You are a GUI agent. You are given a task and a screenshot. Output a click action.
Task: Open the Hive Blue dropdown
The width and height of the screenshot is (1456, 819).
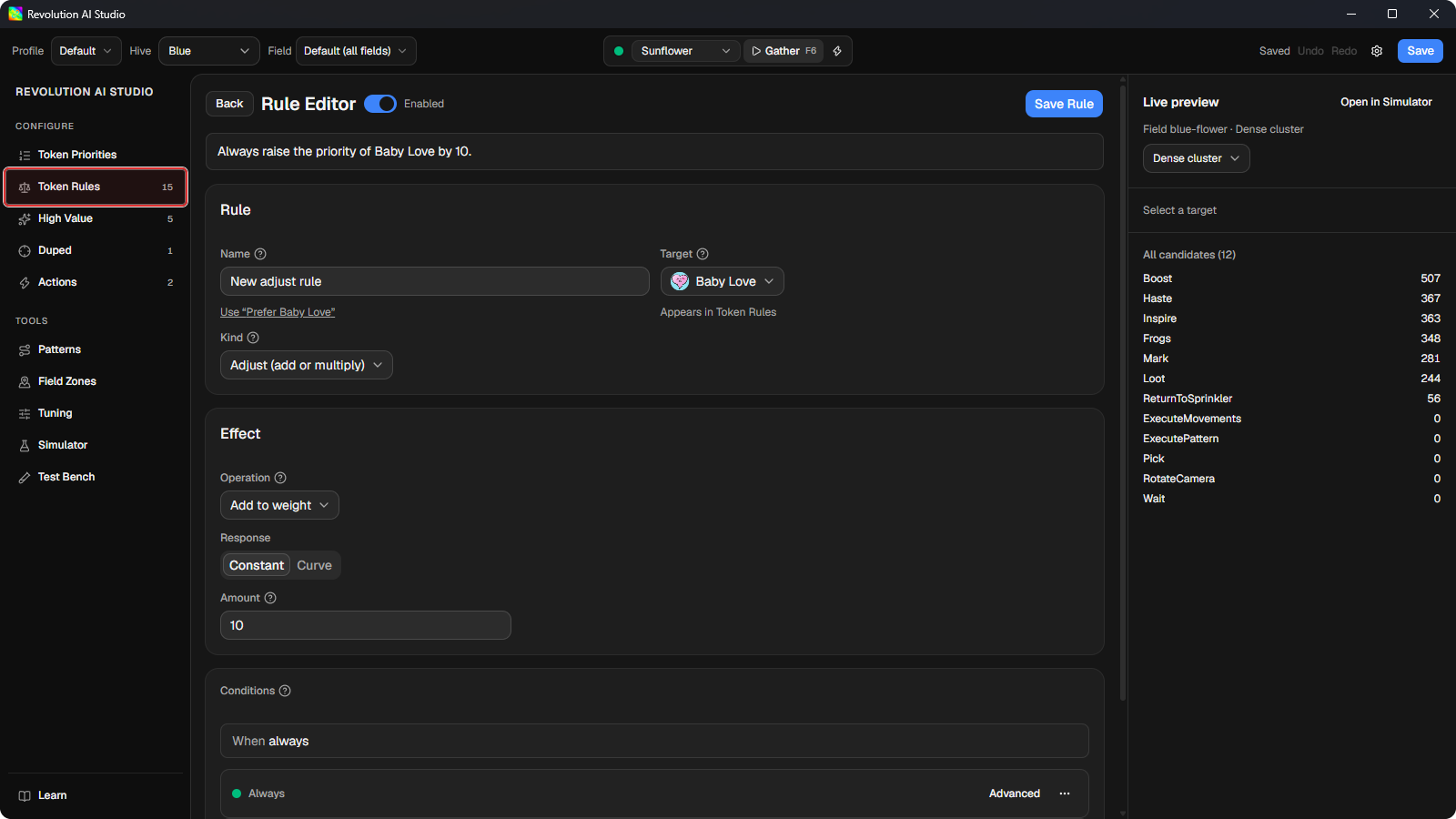(209, 51)
